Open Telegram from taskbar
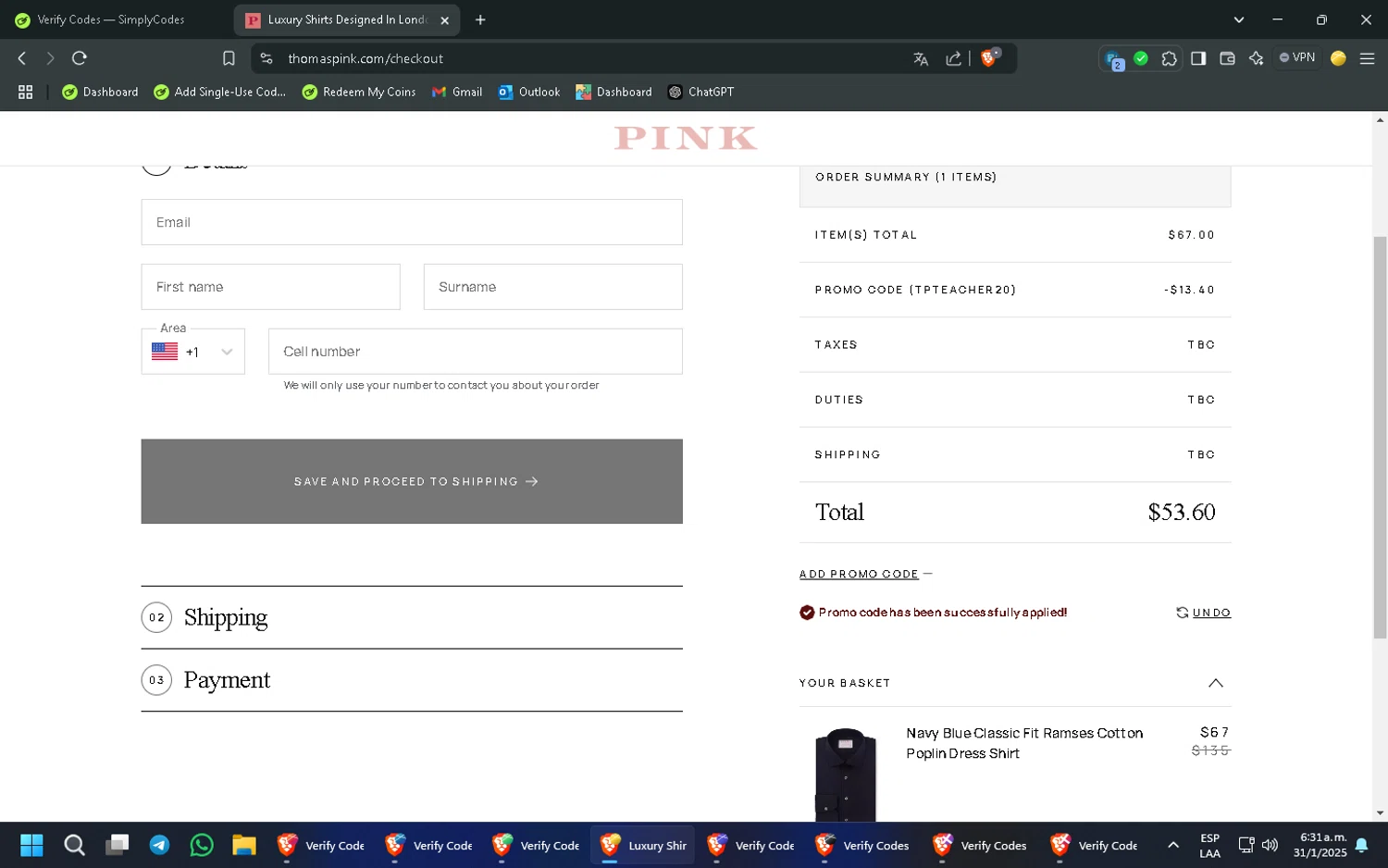Screen dimensions: 1388x868 click(159, 845)
